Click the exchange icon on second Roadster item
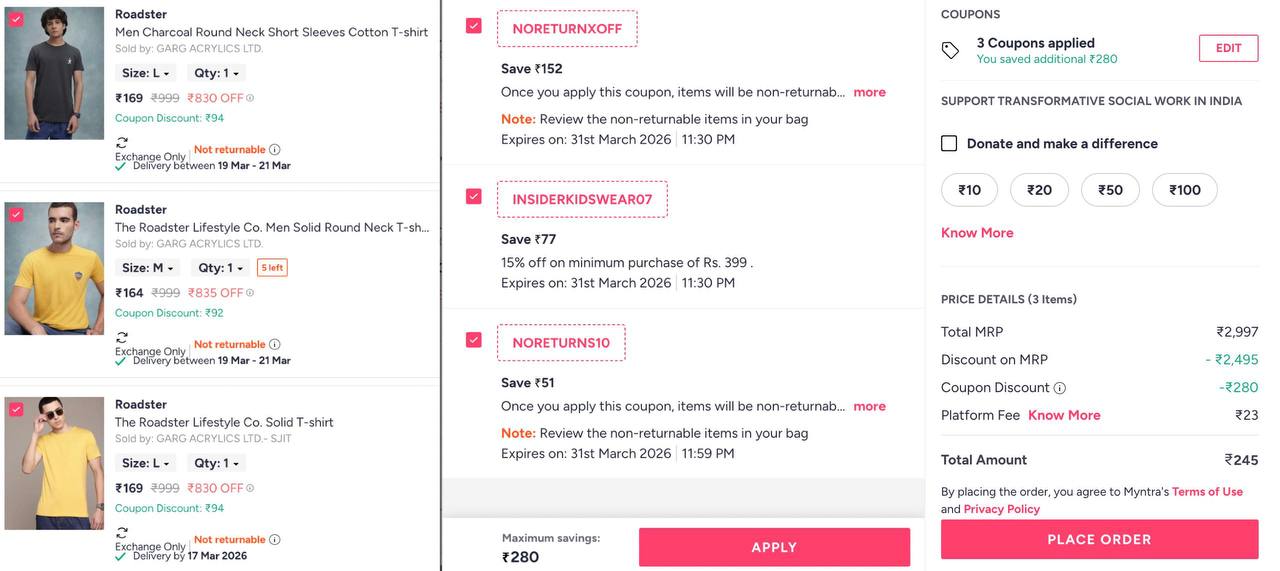 pyautogui.click(x=122, y=338)
